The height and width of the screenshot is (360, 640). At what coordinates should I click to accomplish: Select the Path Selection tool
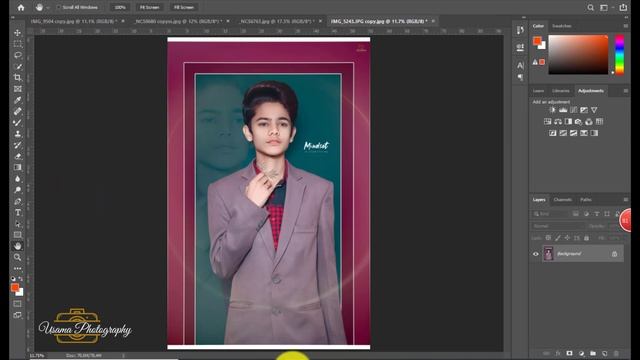(x=18, y=224)
